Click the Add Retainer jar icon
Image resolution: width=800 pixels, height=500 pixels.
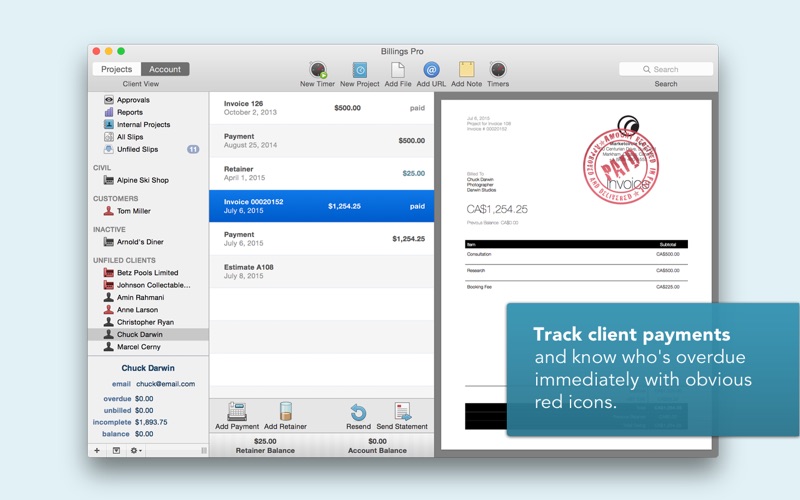pyautogui.click(x=286, y=411)
